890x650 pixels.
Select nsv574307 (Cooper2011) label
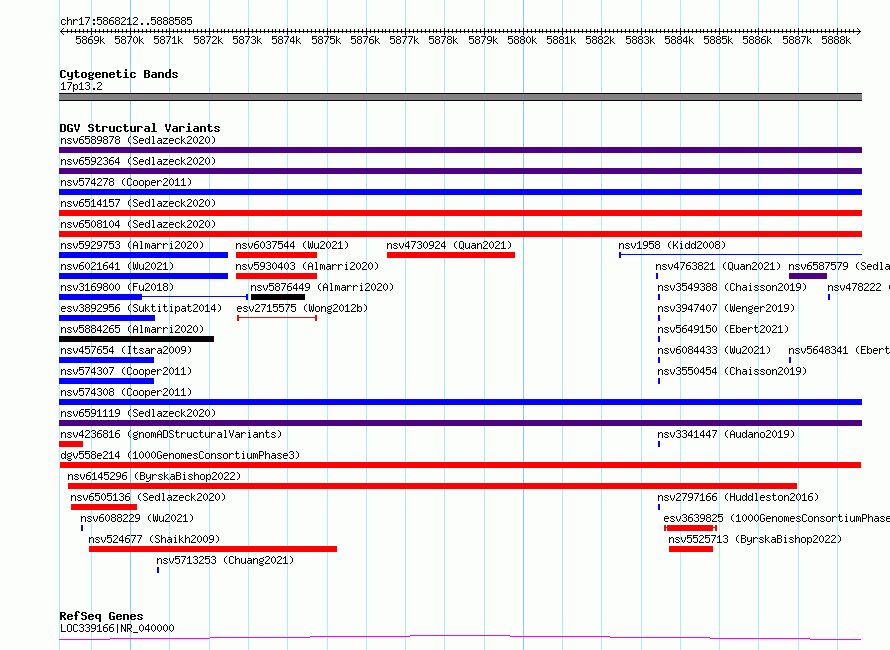click(x=126, y=371)
